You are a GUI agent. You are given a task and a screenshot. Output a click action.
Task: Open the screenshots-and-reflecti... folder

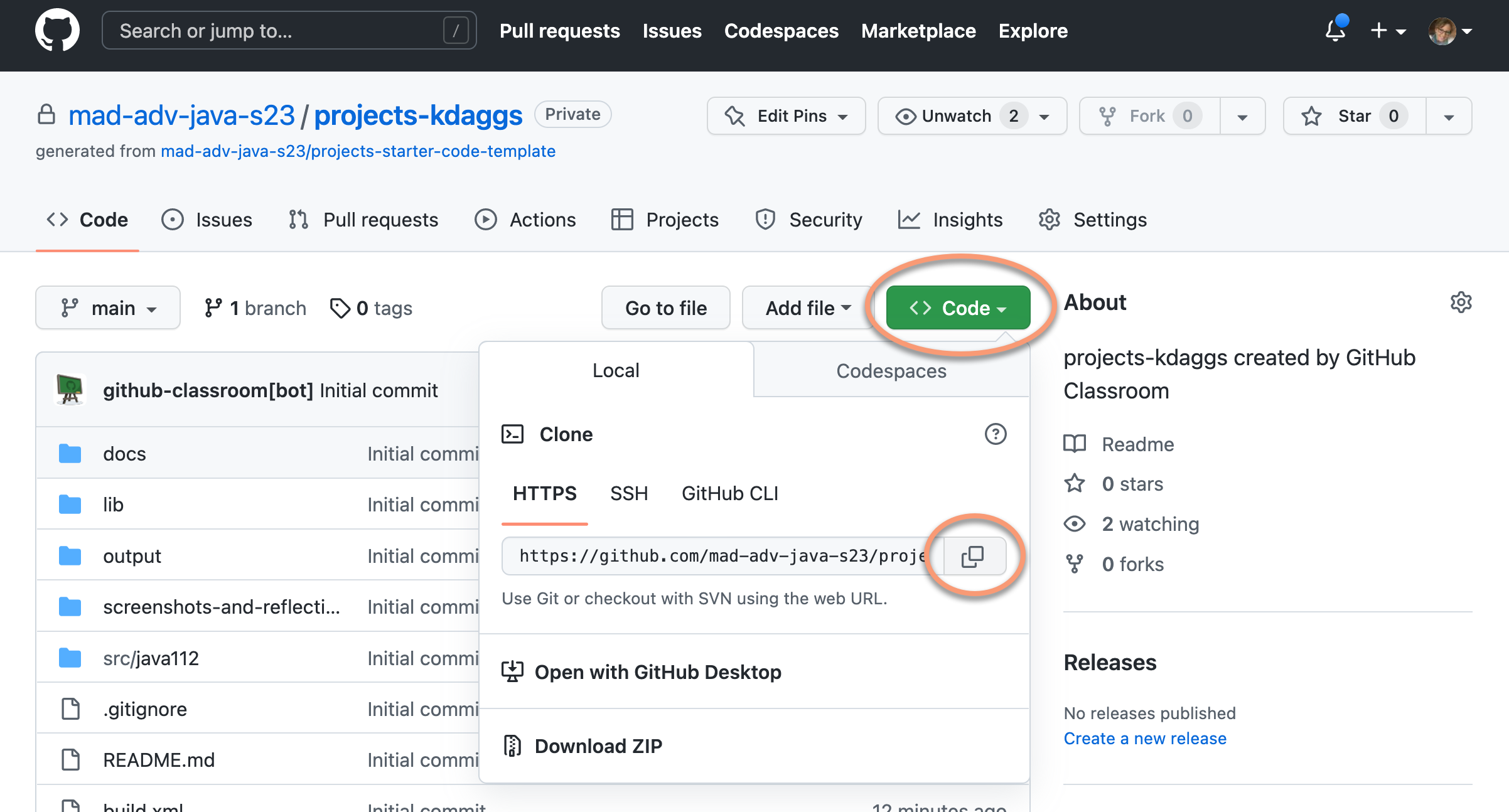(x=222, y=607)
